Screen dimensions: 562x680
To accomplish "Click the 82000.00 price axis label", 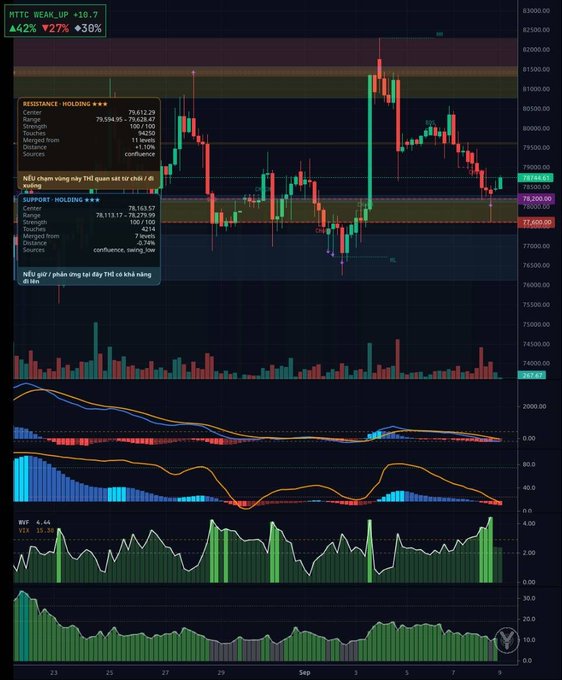I will point(536,49).
